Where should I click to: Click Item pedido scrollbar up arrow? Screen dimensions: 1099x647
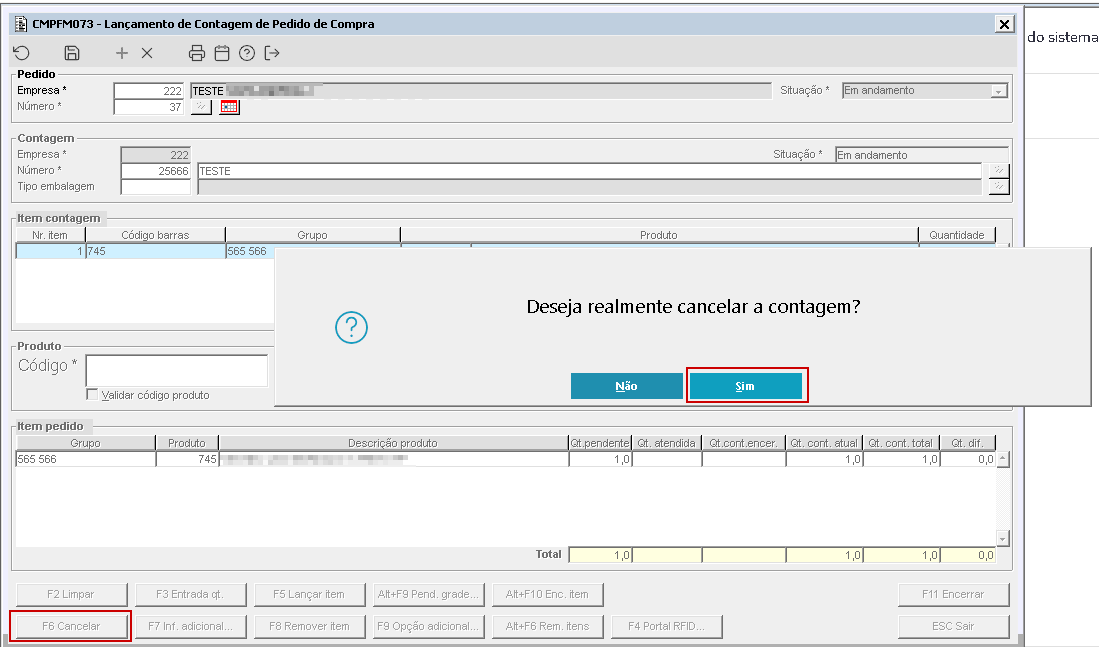point(1003,459)
